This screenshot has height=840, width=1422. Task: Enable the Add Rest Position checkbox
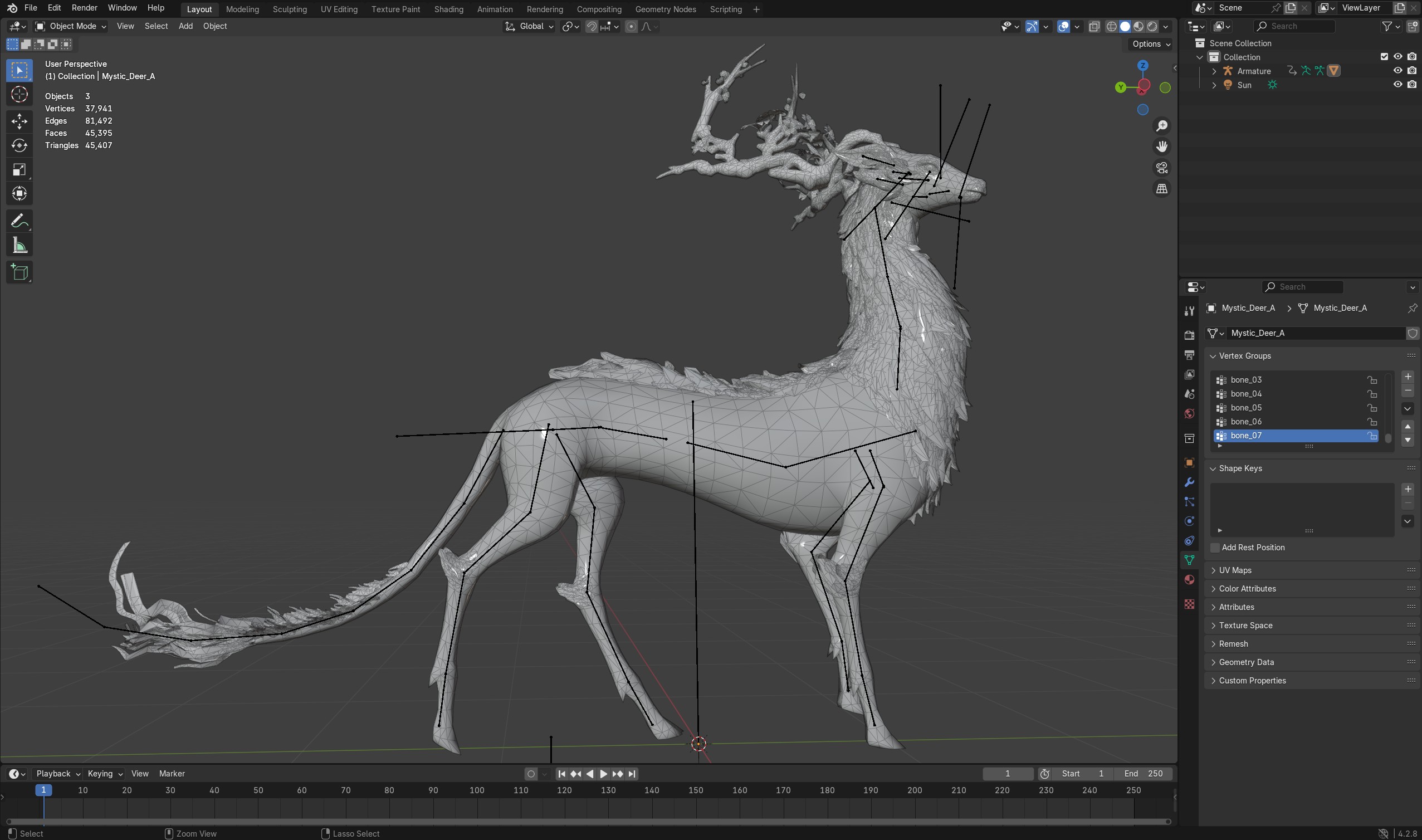pyautogui.click(x=1214, y=548)
